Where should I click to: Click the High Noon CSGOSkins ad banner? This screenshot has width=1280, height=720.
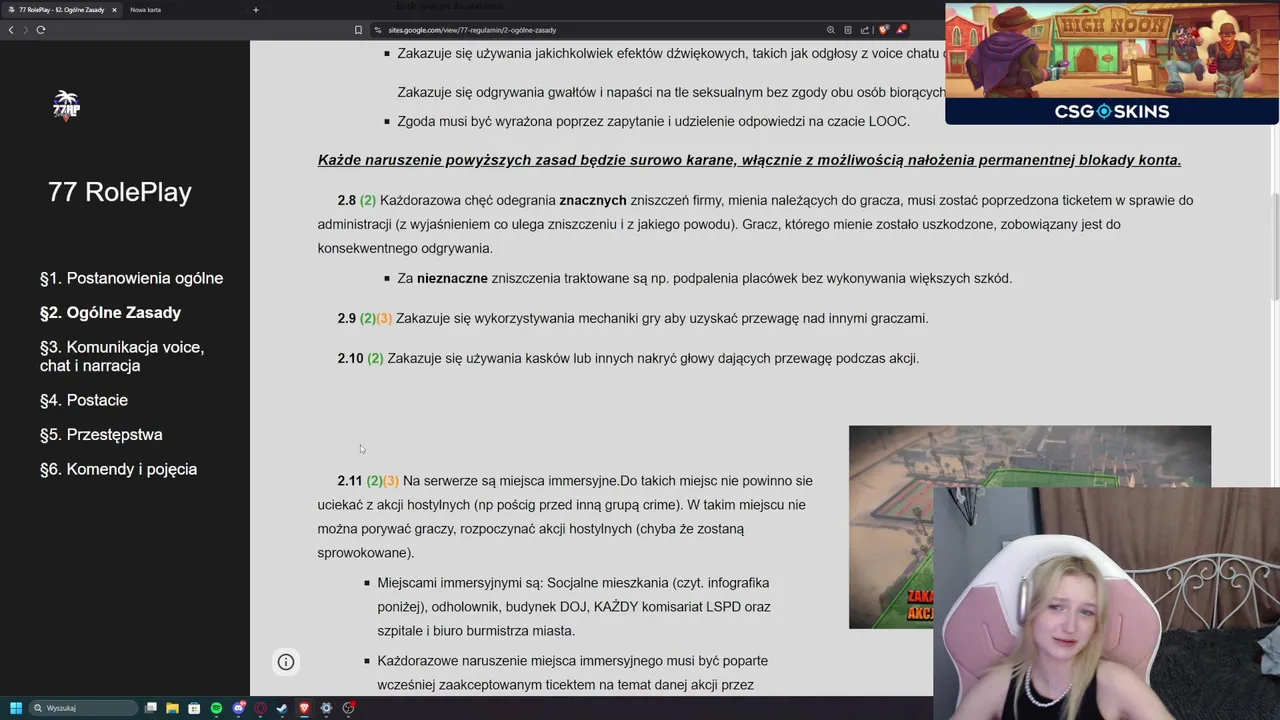pos(1111,64)
